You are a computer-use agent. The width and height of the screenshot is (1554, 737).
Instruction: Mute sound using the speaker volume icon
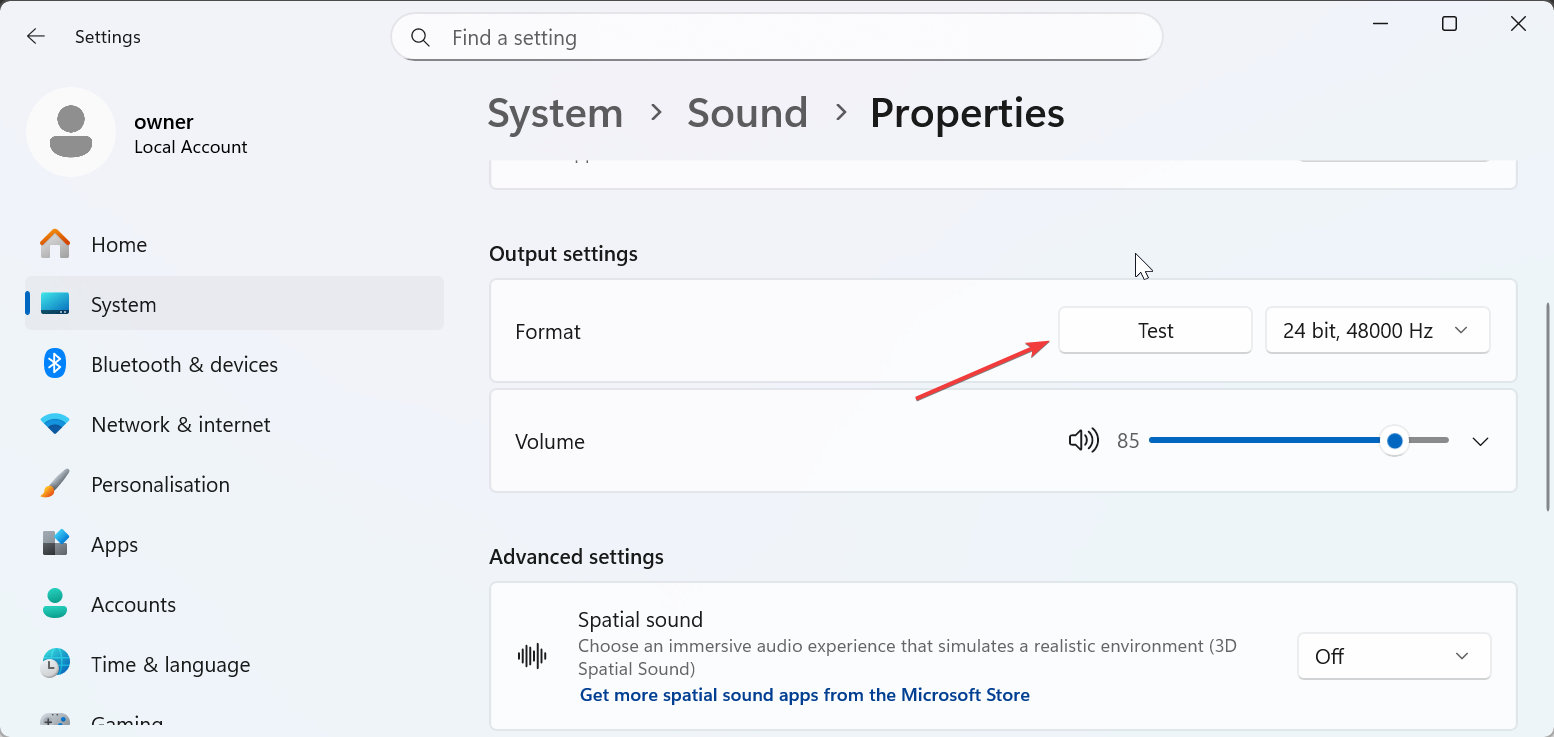click(1083, 441)
